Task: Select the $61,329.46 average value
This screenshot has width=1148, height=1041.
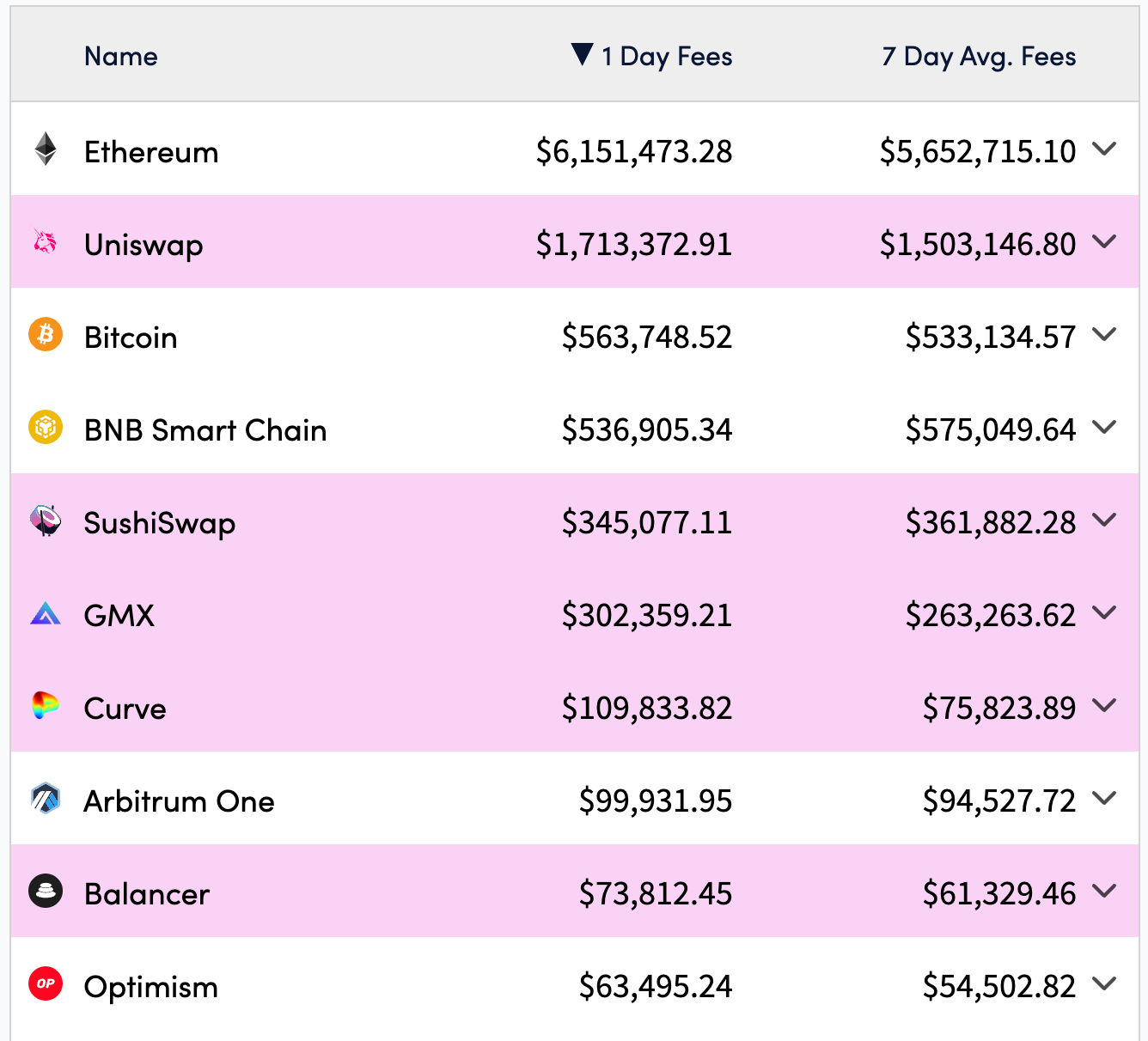Action: tap(999, 894)
